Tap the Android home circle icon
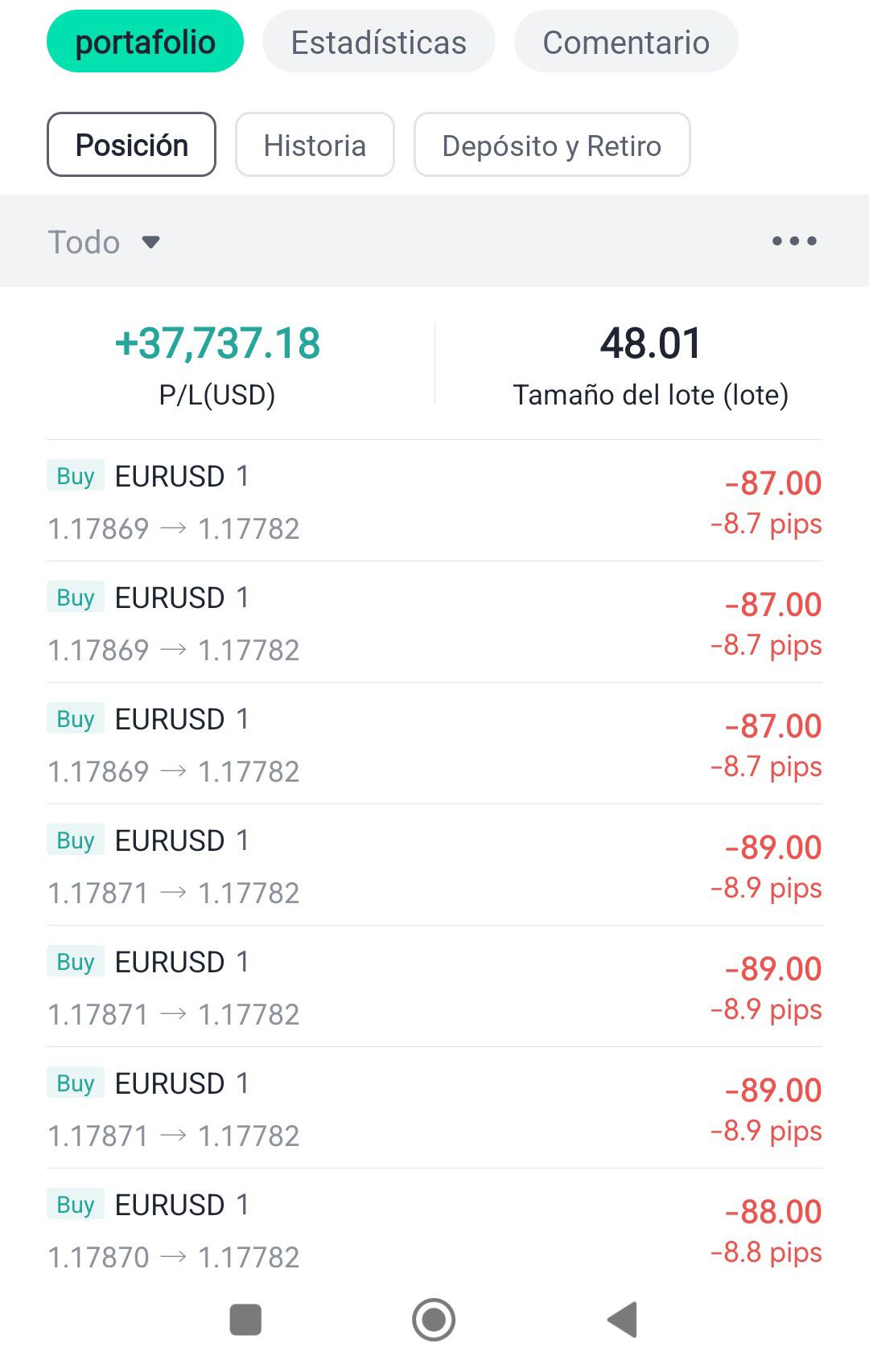Screen dimensions: 869x1372 pyautogui.click(x=434, y=1320)
